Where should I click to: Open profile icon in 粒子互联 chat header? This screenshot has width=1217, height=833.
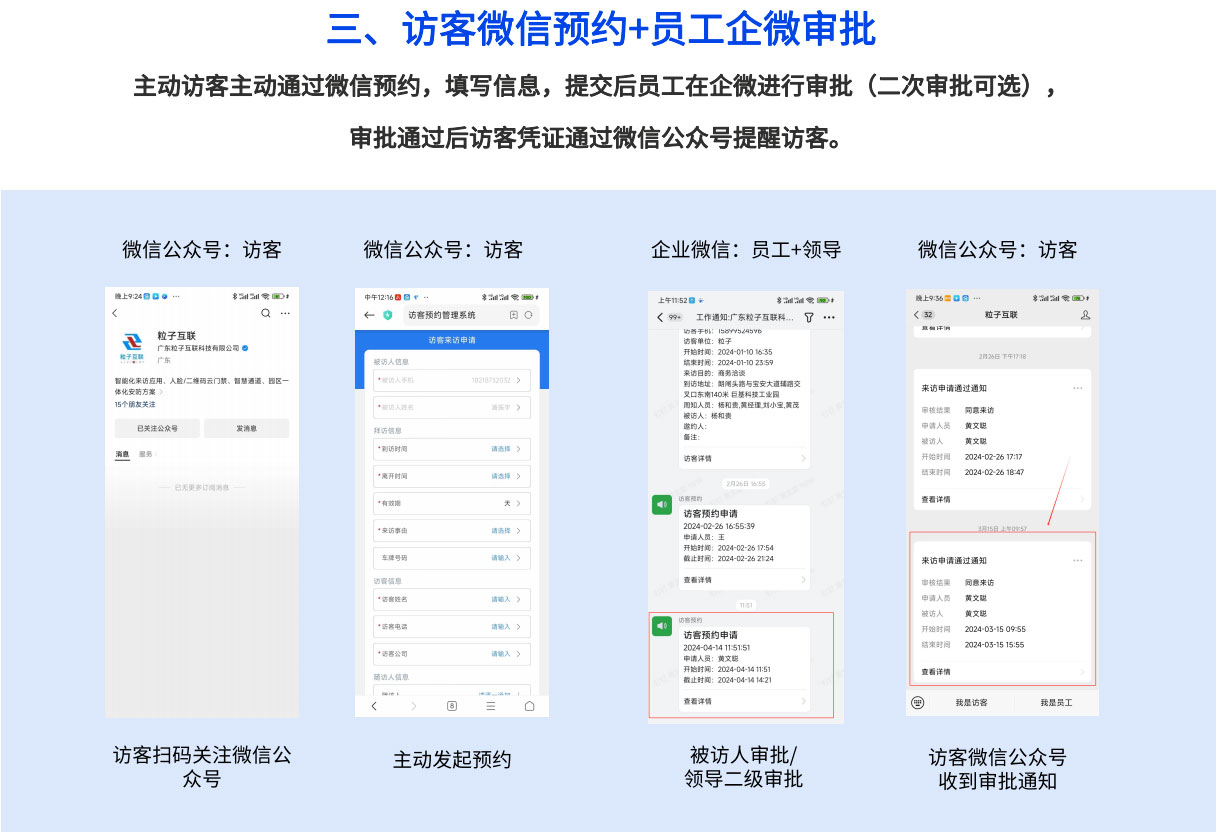pos(1085,314)
